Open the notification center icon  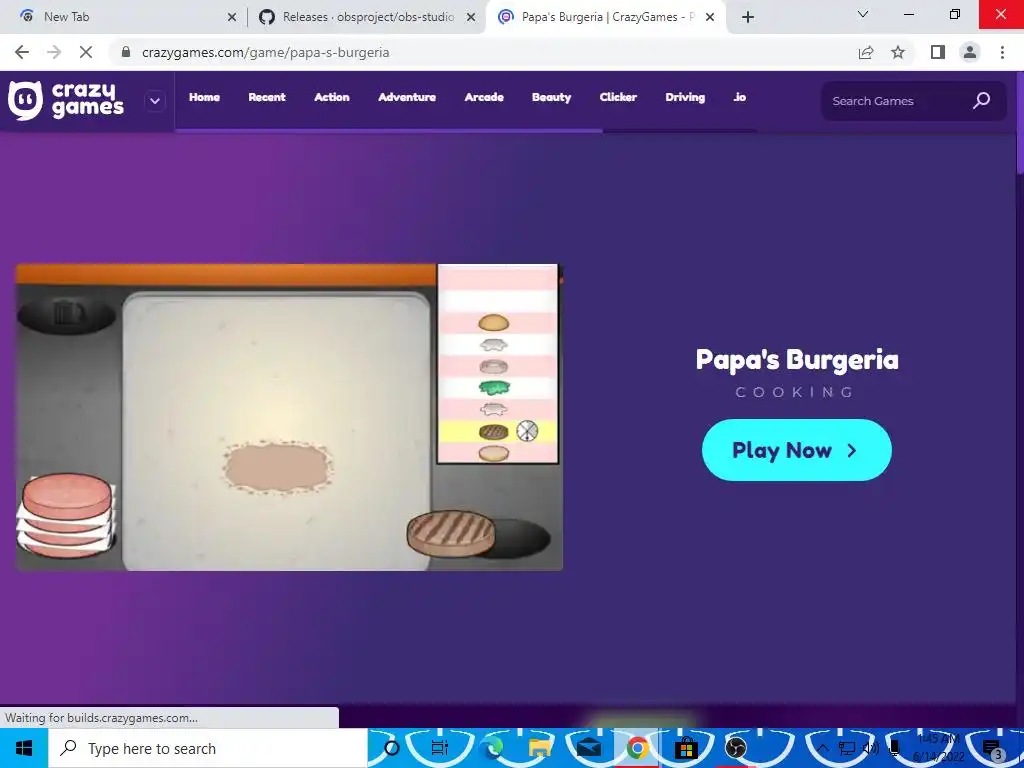pyautogui.click(x=992, y=749)
